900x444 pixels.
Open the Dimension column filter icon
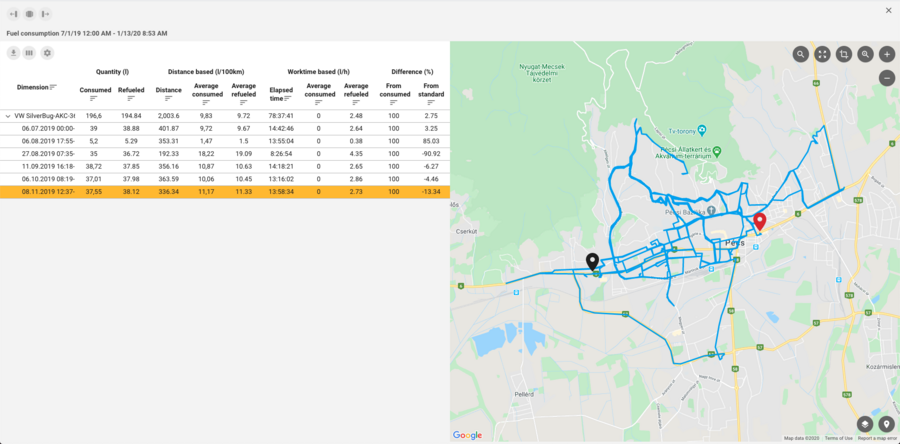pos(53,87)
